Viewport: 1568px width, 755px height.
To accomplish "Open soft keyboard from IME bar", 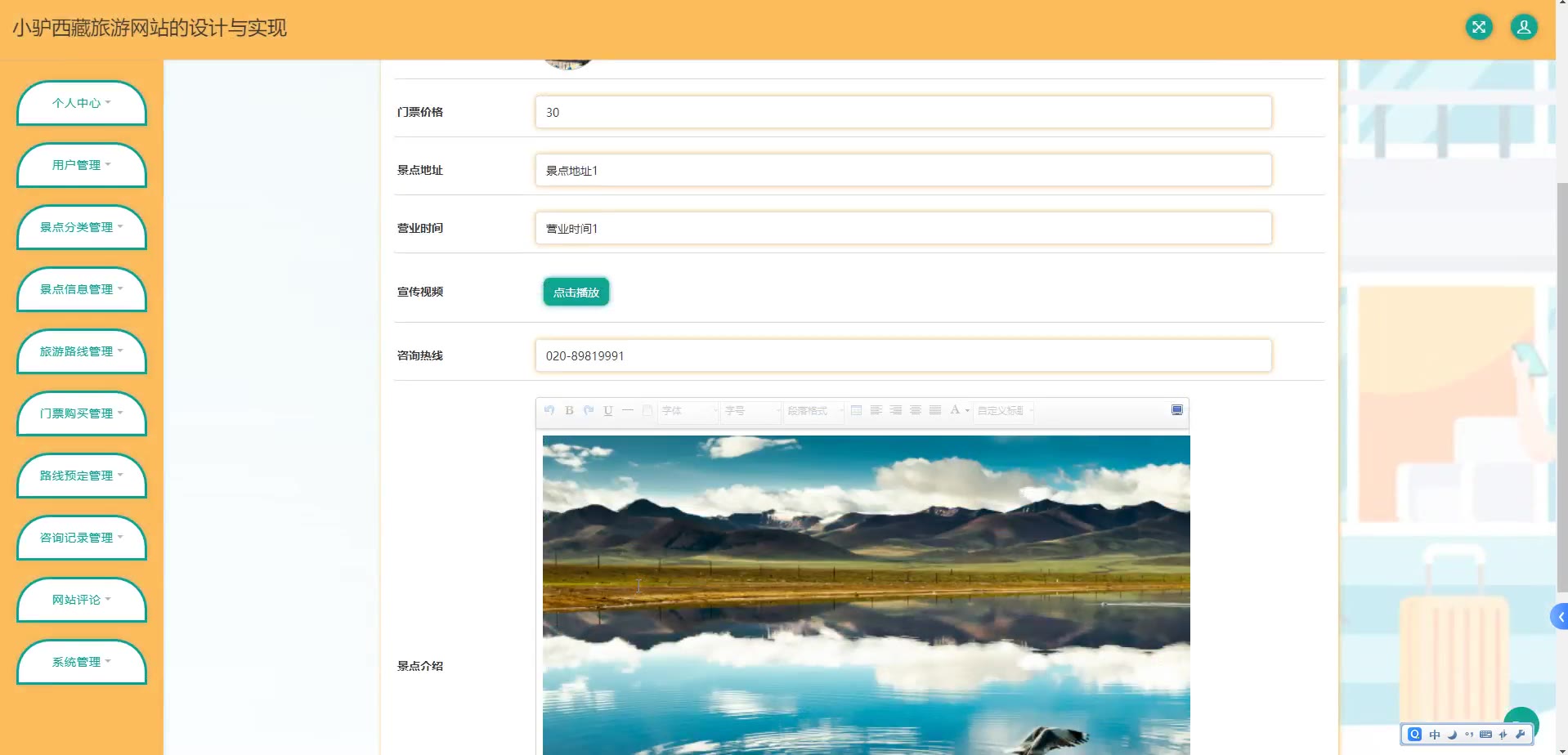I will coord(1485,735).
